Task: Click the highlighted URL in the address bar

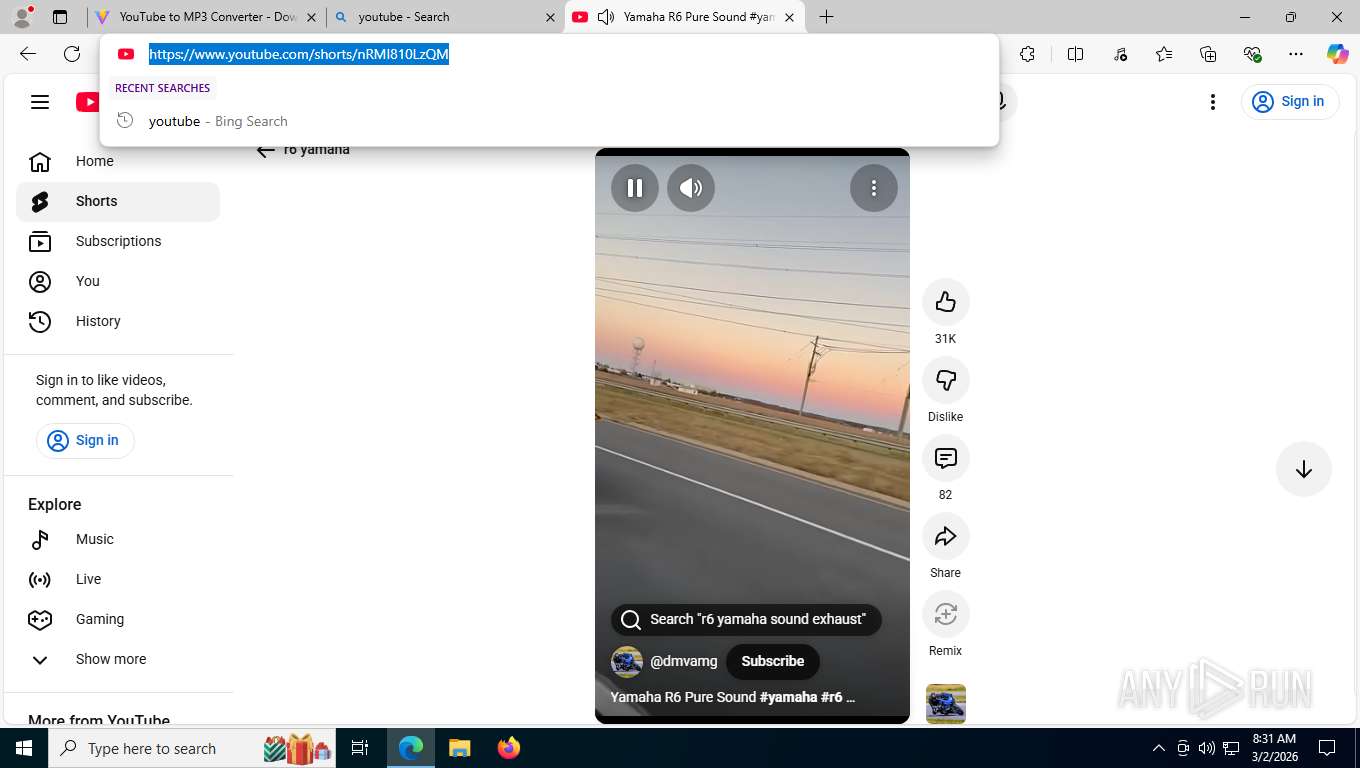Action: [x=299, y=54]
